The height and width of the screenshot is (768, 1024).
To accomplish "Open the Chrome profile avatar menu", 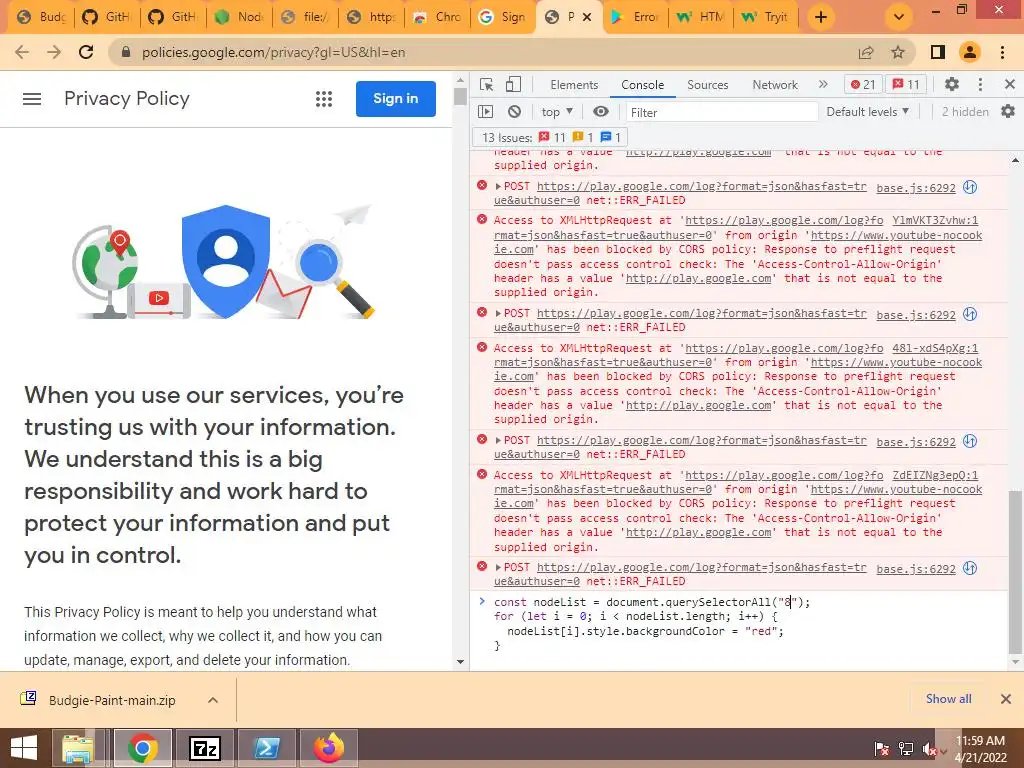I will [x=970, y=52].
